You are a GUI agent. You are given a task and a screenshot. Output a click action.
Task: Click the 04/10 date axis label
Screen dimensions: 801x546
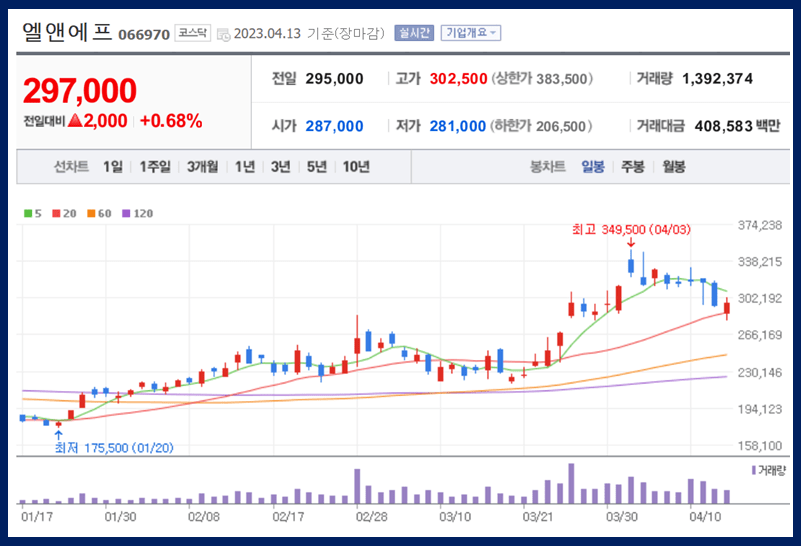point(705,517)
